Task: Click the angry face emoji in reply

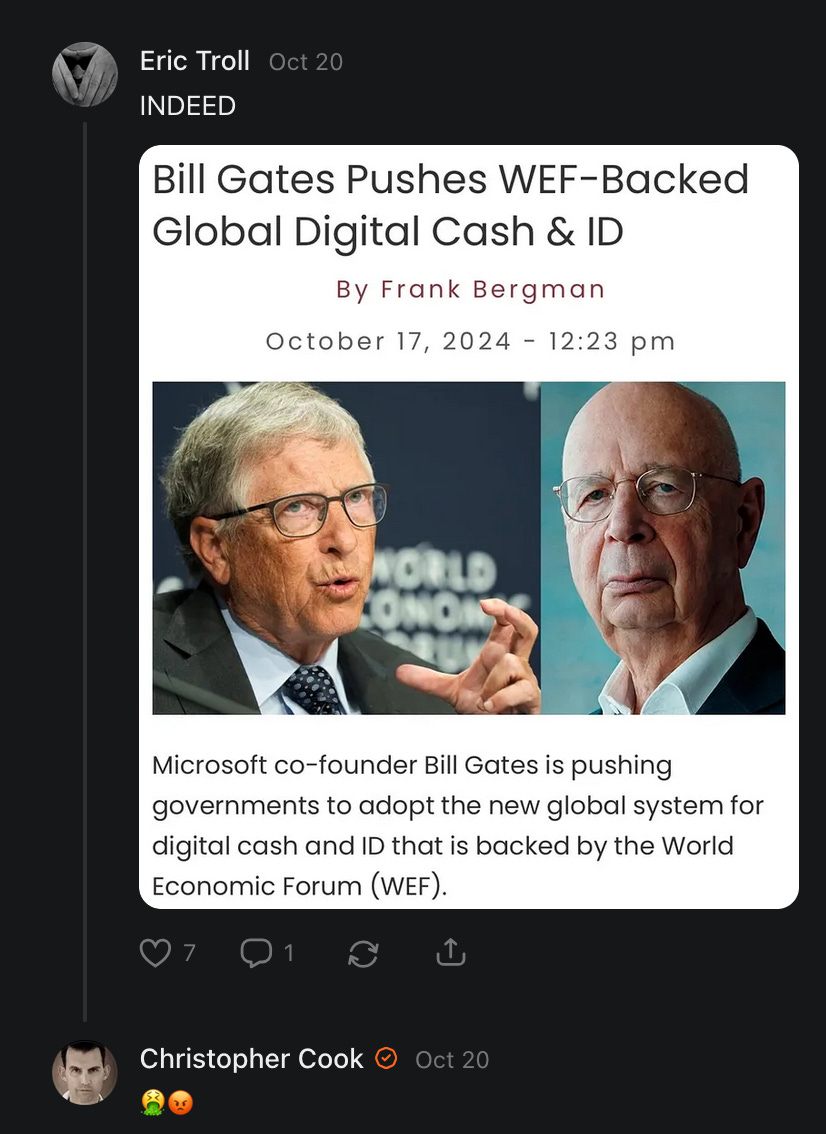Action: (180, 1102)
